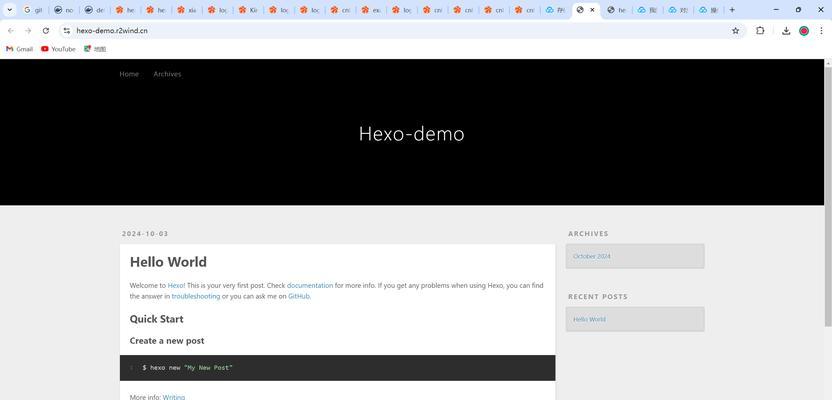Bookmark this page with the star icon
The height and width of the screenshot is (400, 832).
[x=735, y=31]
